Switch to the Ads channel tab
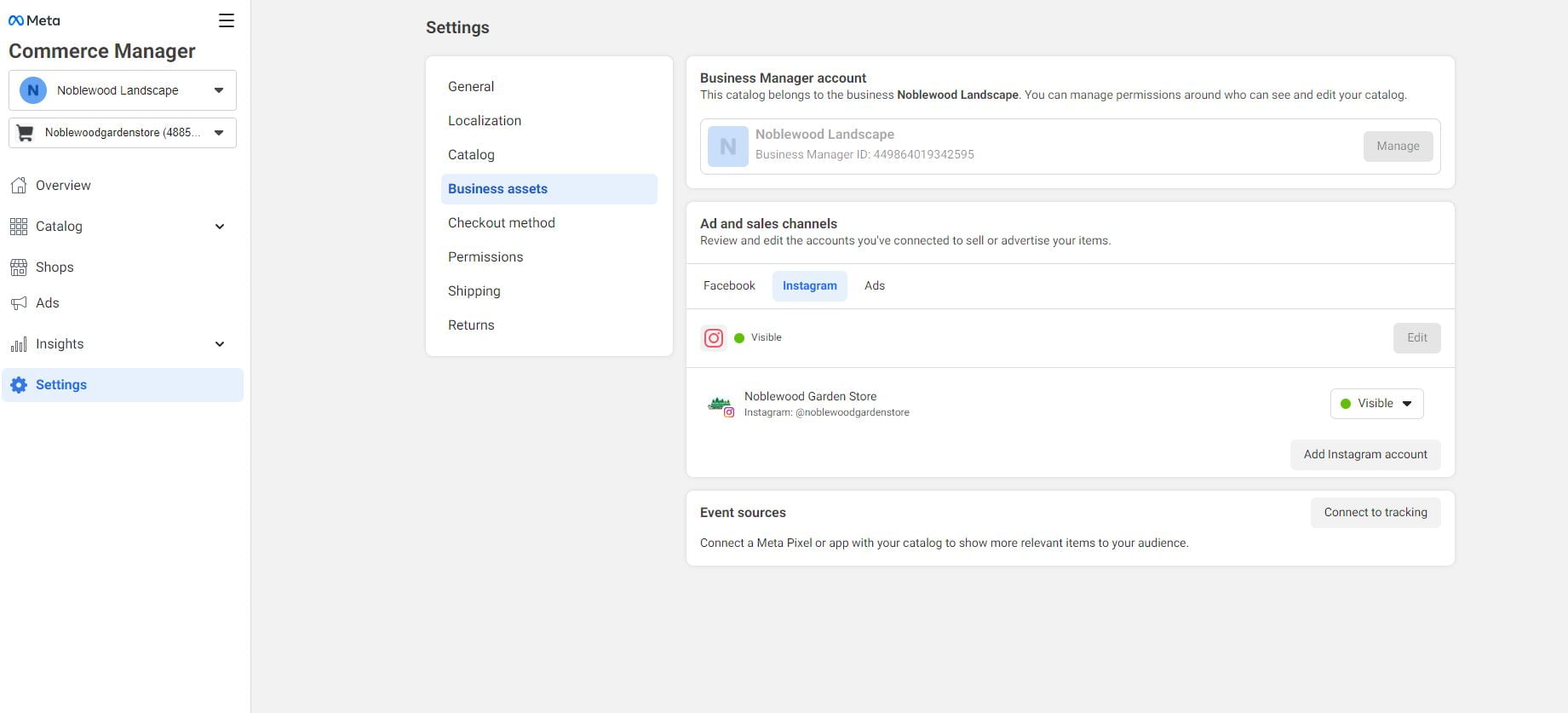This screenshot has height=713, width=1568. click(874, 286)
